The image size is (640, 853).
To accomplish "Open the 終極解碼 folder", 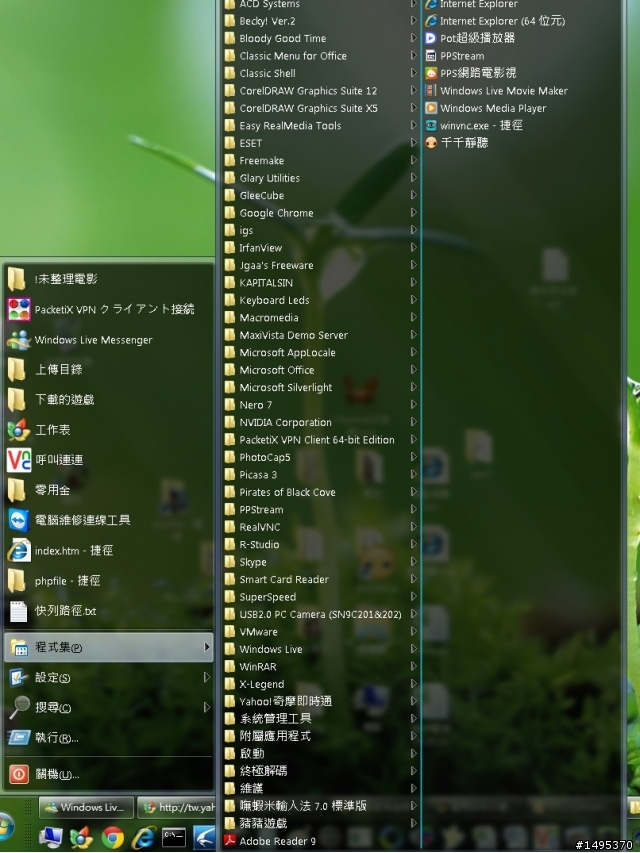I will (x=321, y=771).
